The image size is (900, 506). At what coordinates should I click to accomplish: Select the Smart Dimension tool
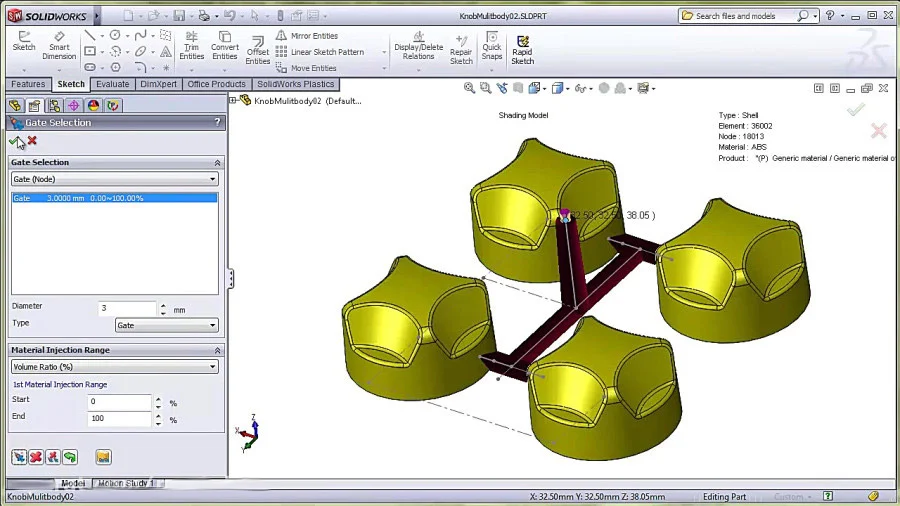point(59,45)
